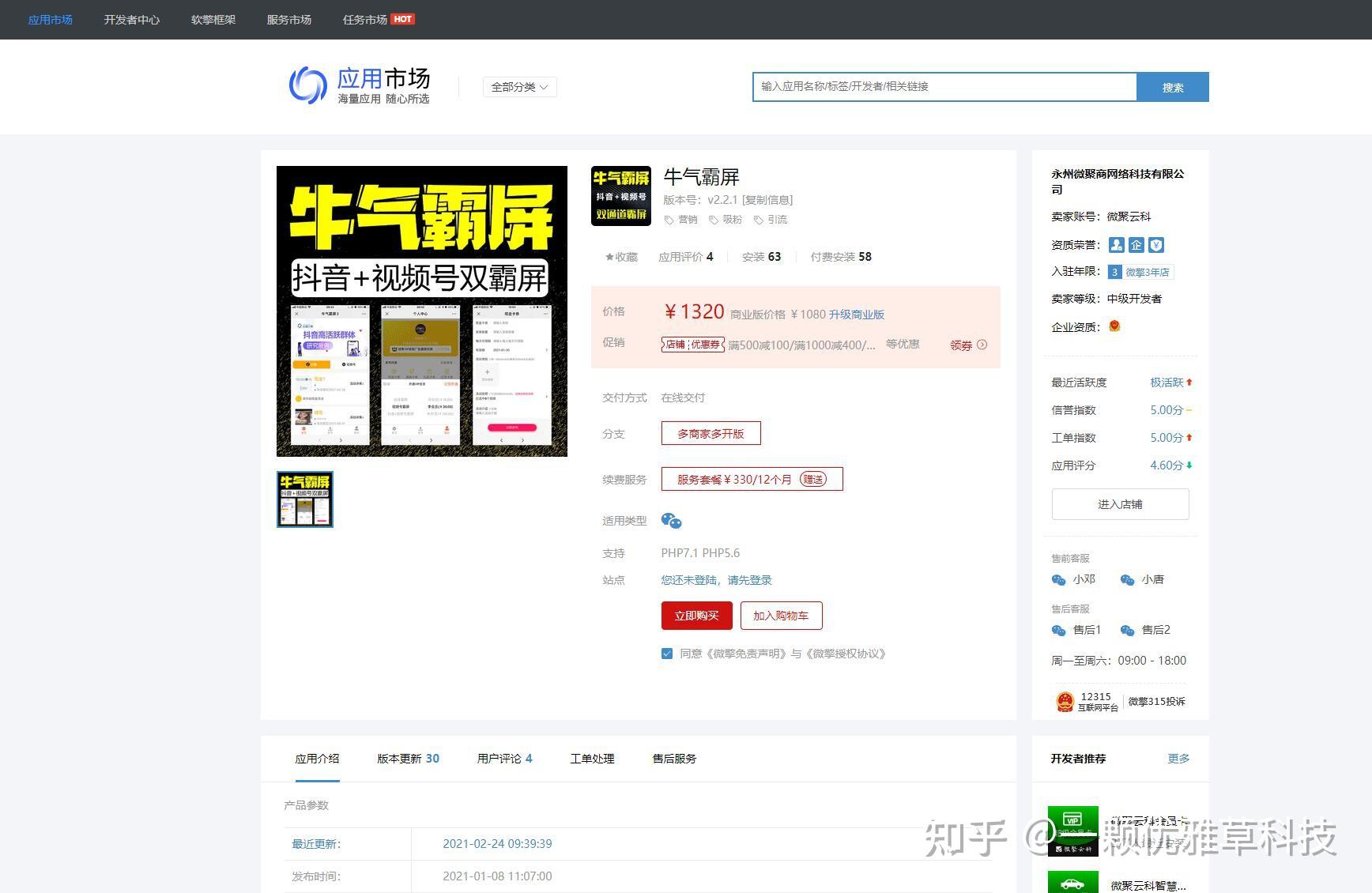Click the 店铺优惠券 tag
The height and width of the screenshot is (893, 1372).
point(693,345)
